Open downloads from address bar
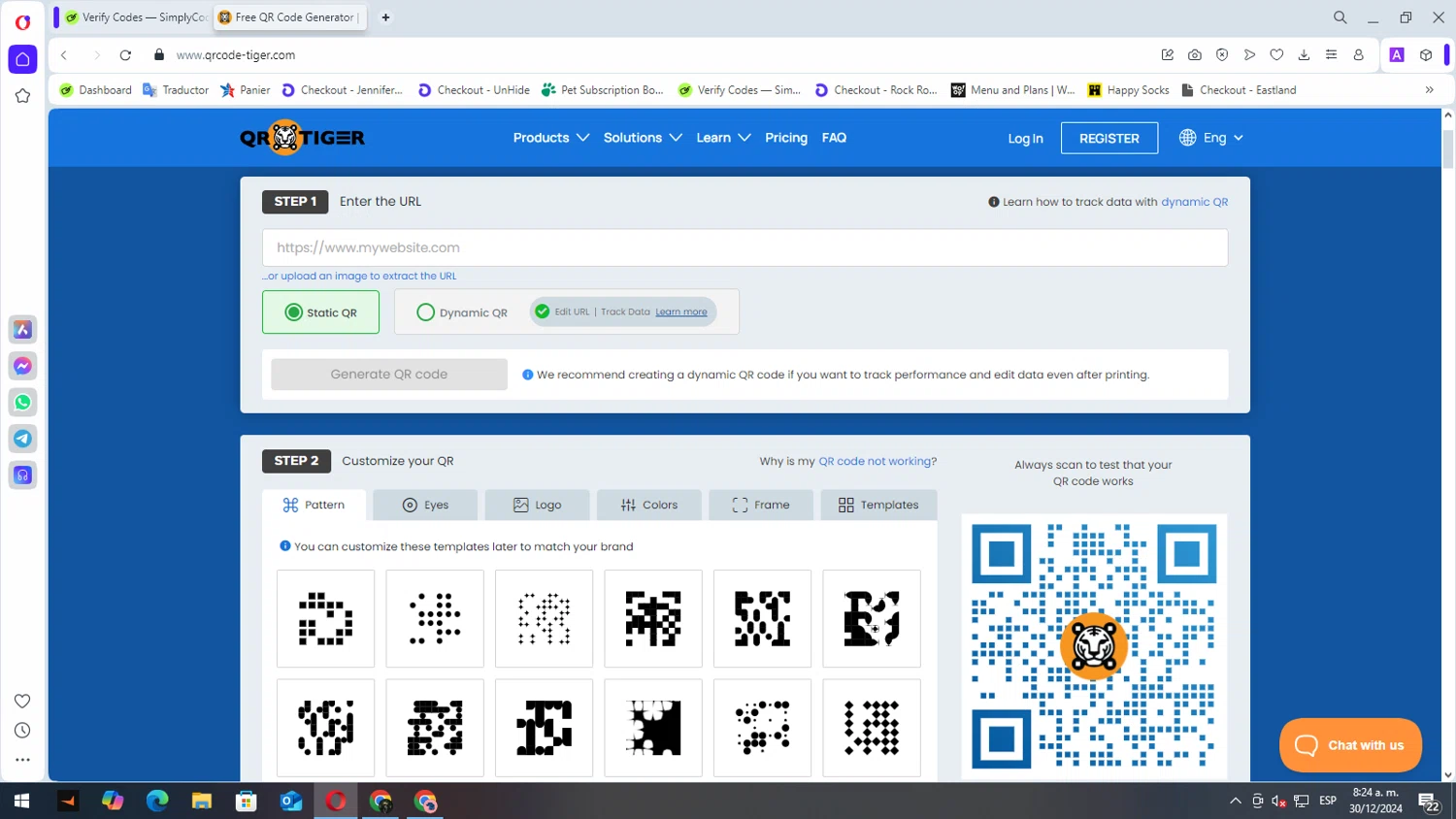The width and height of the screenshot is (1456, 819). click(1304, 55)
